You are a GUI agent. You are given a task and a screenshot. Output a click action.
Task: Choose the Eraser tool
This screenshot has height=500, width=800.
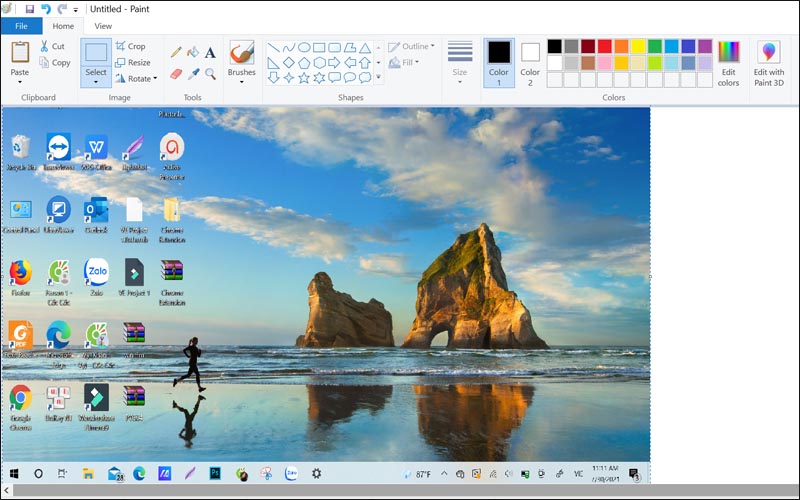[x=176, y=73]
